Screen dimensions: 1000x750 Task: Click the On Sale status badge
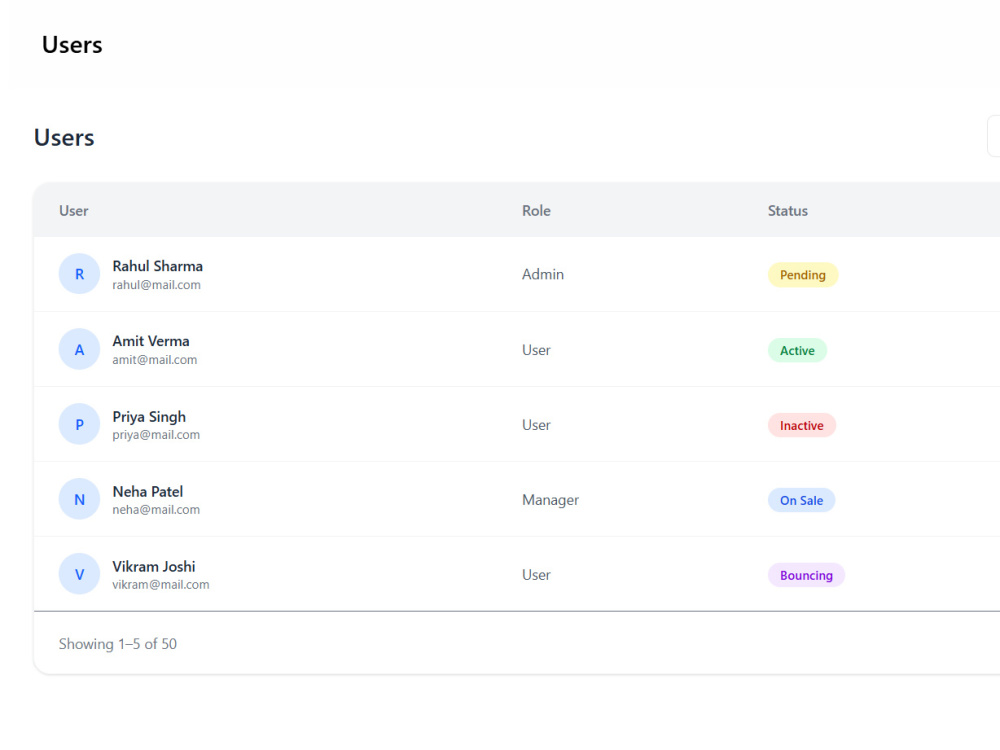[801, 500]
